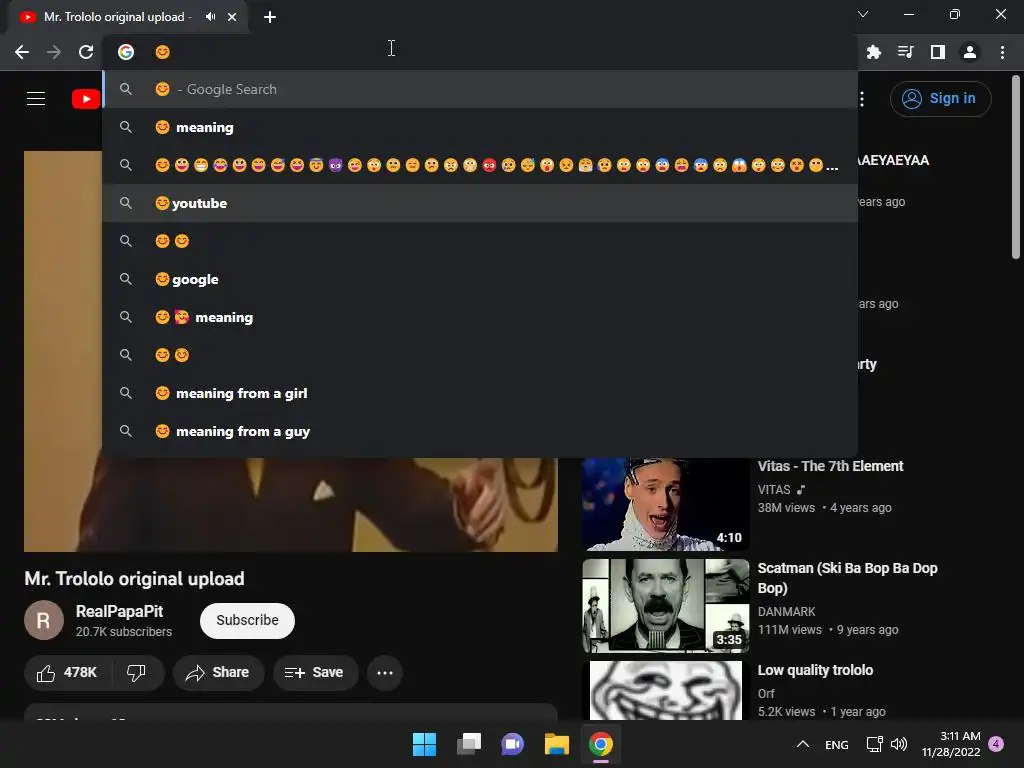
Task: Click the ENG language indicator
Action: 837,744
